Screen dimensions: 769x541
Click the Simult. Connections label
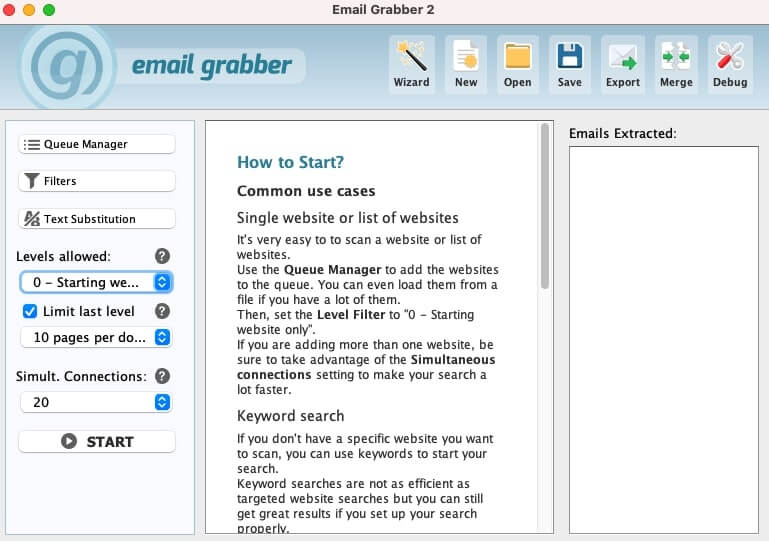(x=81, y=376)
